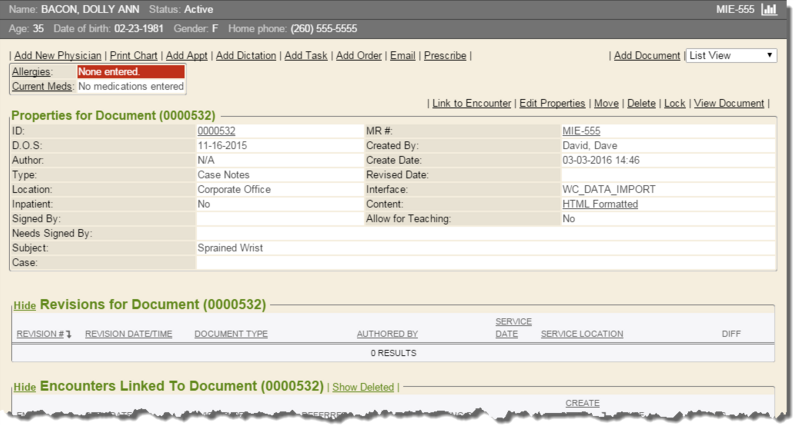
Task: Open Add Dictation
Action: (x=246, y=56)
